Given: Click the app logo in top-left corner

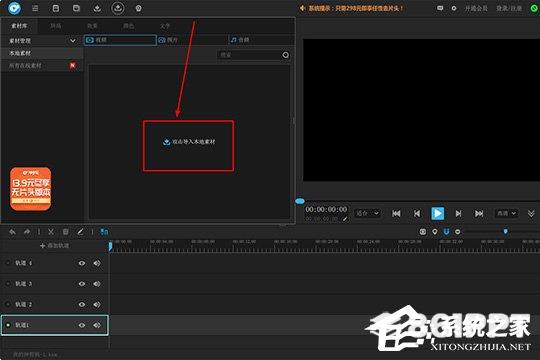Looking at the screenshot, I should 14,8.
